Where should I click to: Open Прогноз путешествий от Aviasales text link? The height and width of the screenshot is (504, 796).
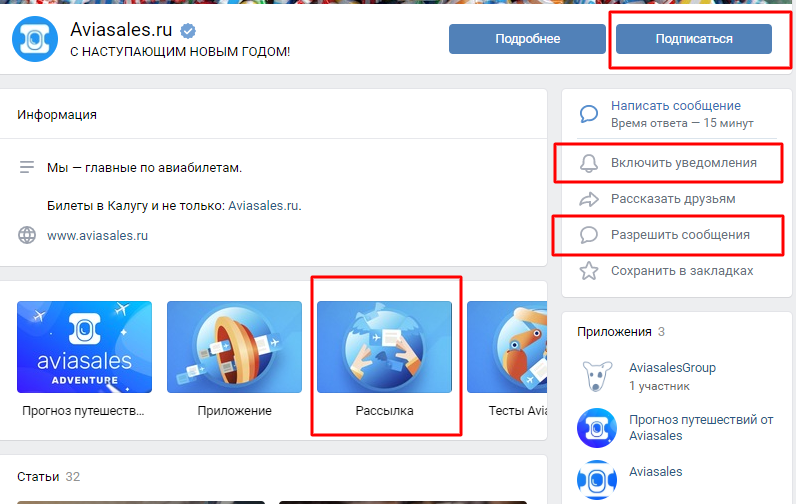pos(701,427)
